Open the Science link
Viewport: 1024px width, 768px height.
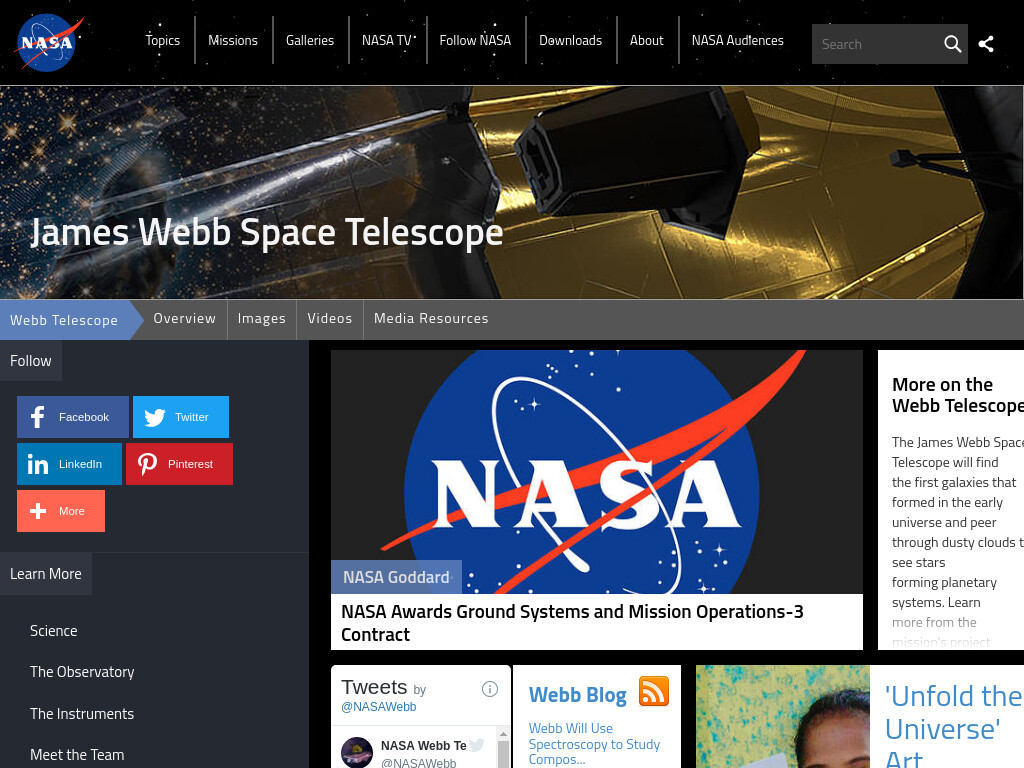(54, 631)
